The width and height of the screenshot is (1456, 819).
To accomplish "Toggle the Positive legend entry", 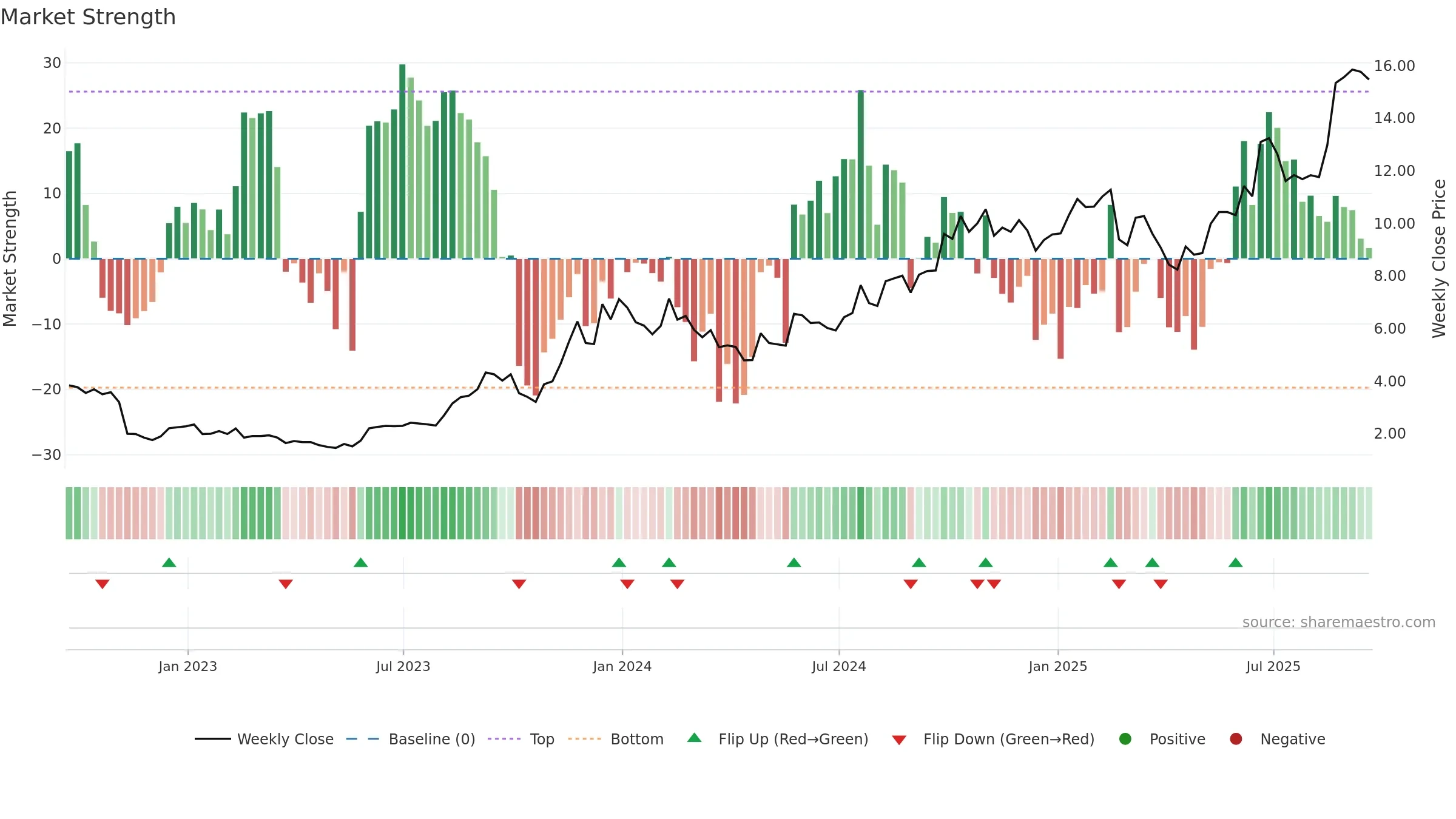I will click(x=1162, y=739).
